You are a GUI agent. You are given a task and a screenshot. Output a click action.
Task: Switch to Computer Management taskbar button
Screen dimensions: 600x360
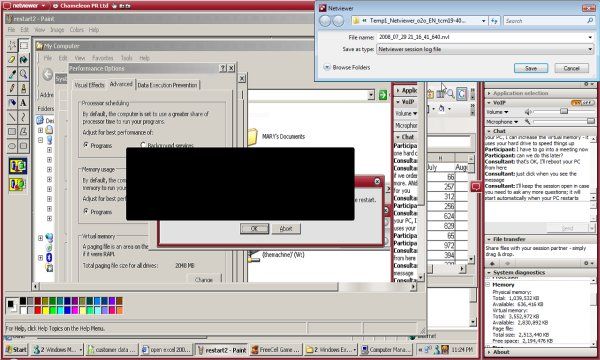click(386, 350)
